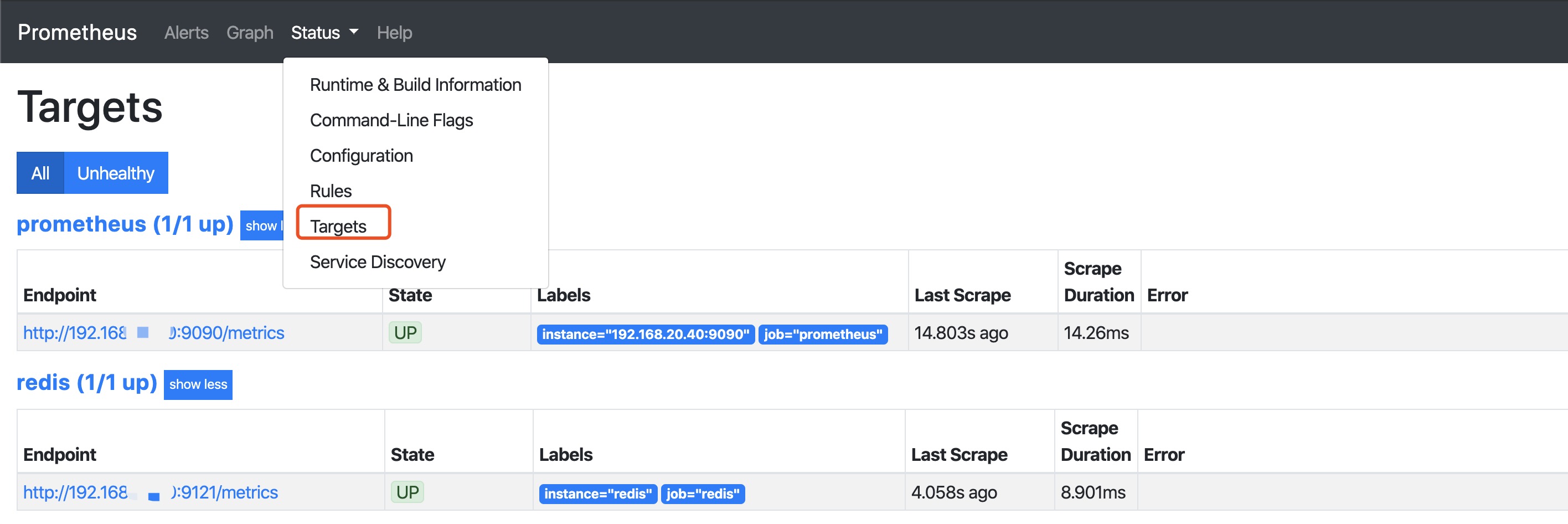Click the UP state badge for redis
Image resolution: width=1568 pixels, height=524 pixels.
(407, 492)
